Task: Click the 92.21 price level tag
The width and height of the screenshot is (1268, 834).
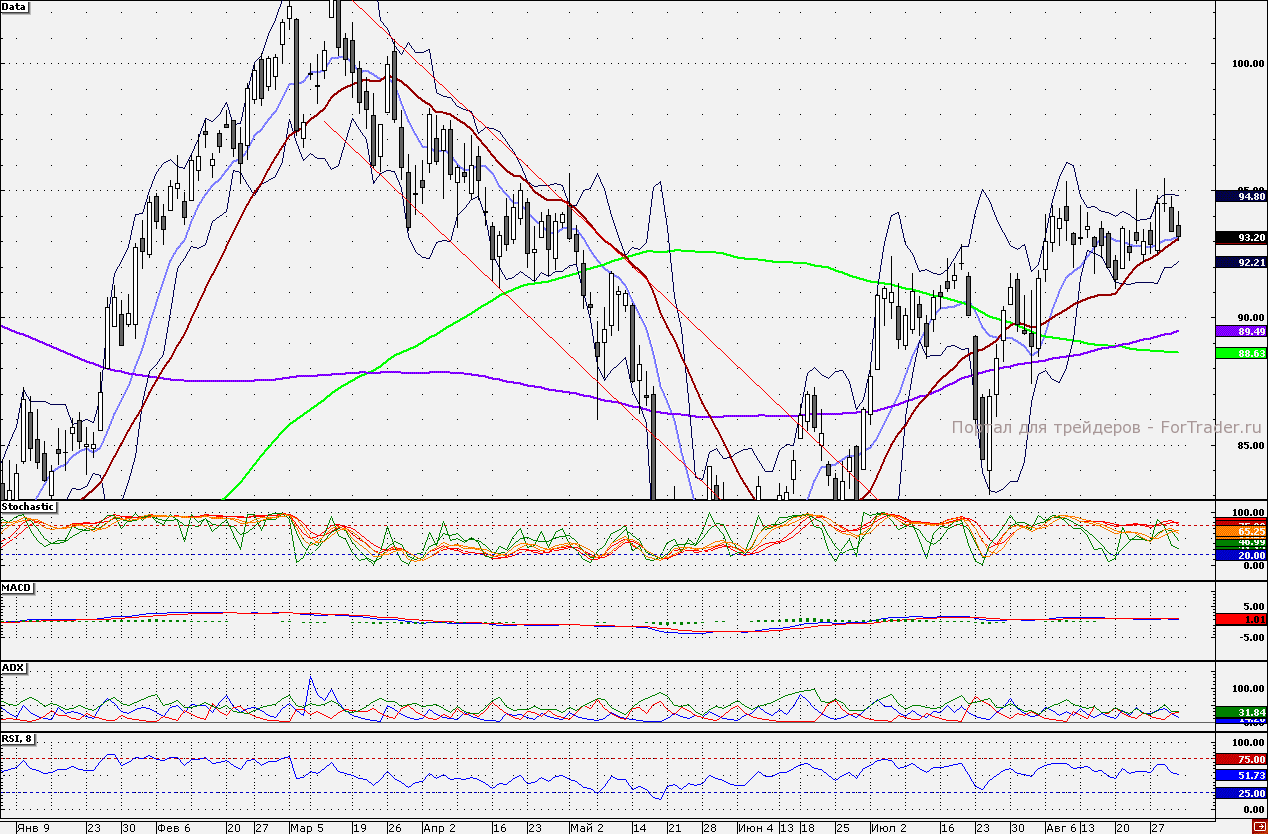Action: coord(1240,262)
